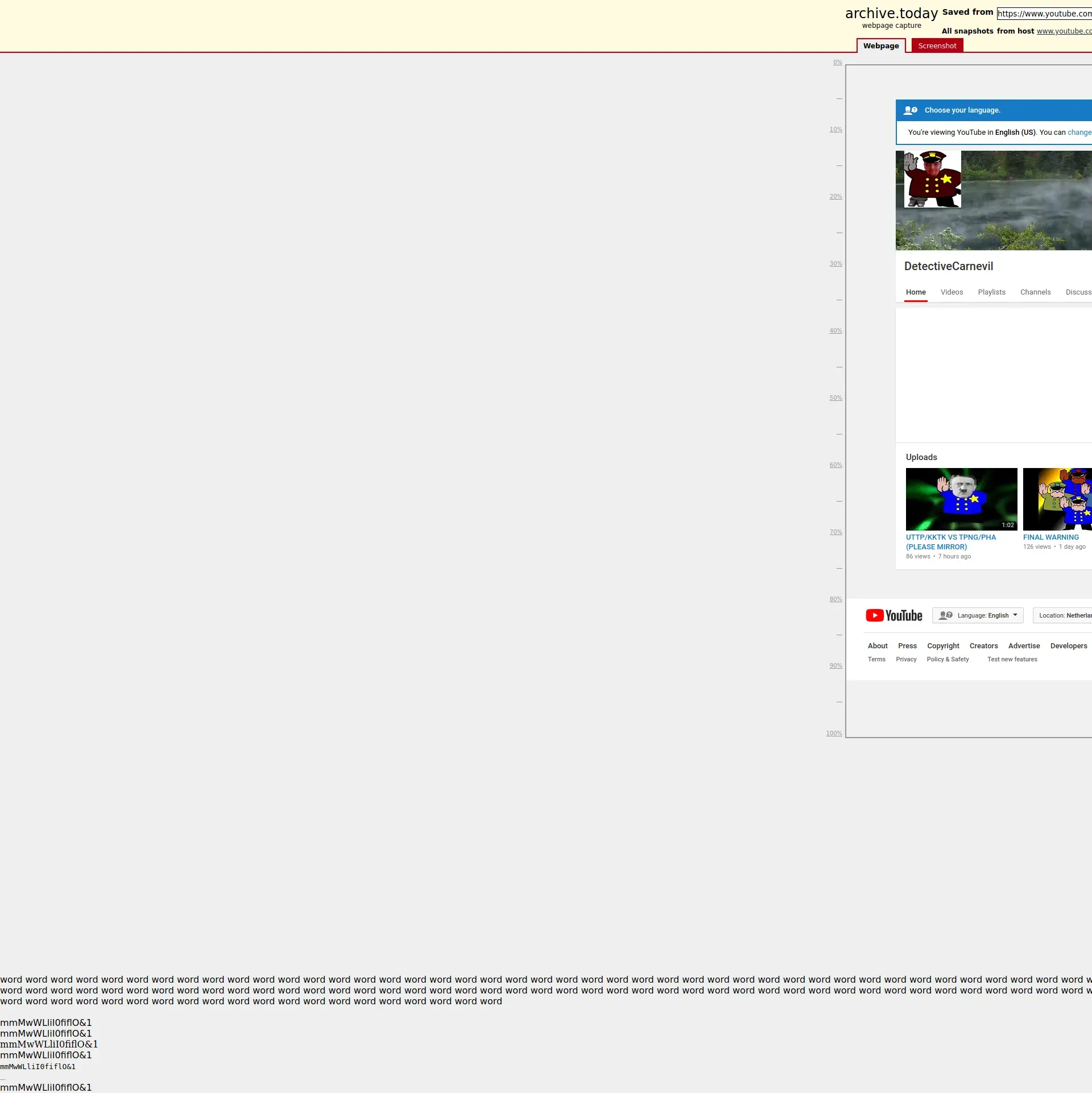Open the channel Videos tab
The image size is (1092, 1093).
(x=952, y=292)
